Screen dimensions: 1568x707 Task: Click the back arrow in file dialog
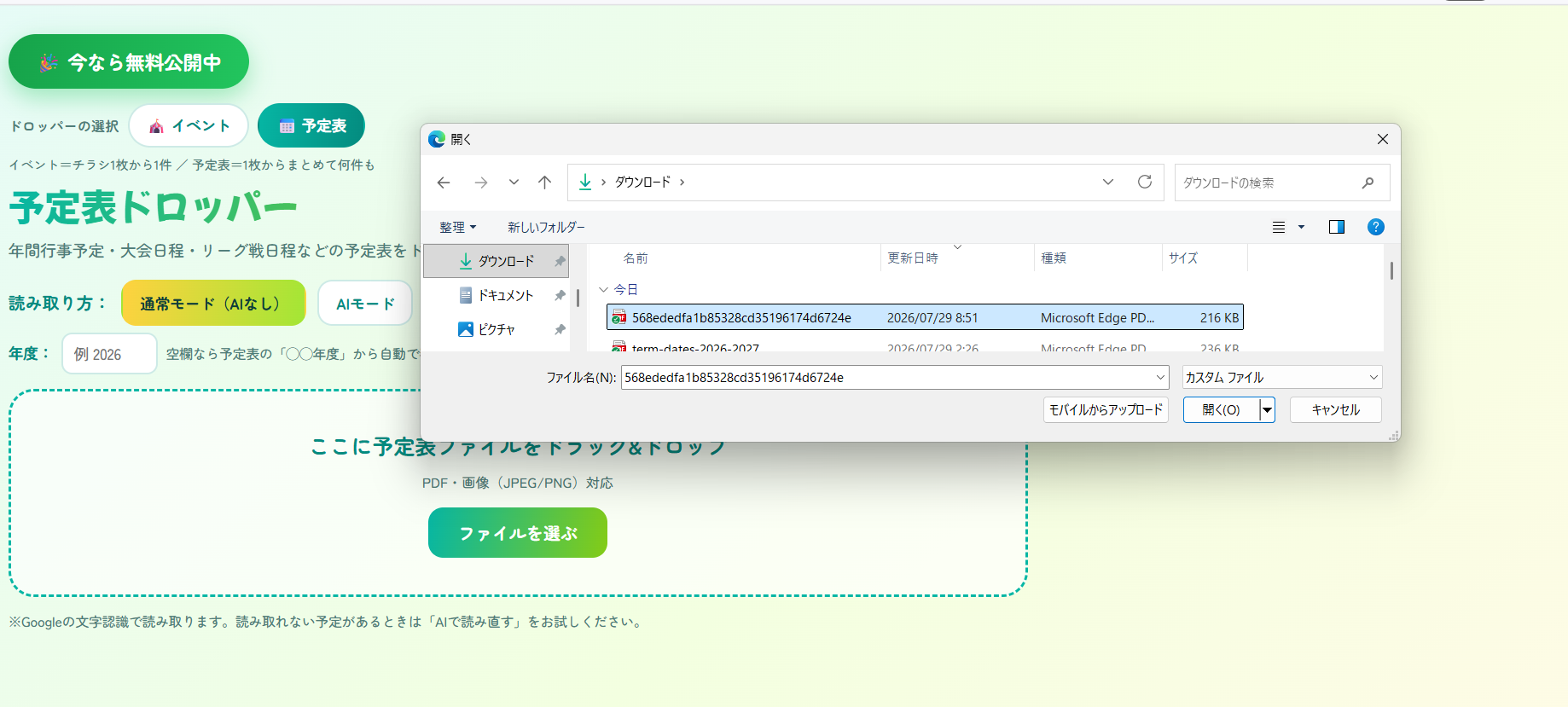(x=444, y=183)
